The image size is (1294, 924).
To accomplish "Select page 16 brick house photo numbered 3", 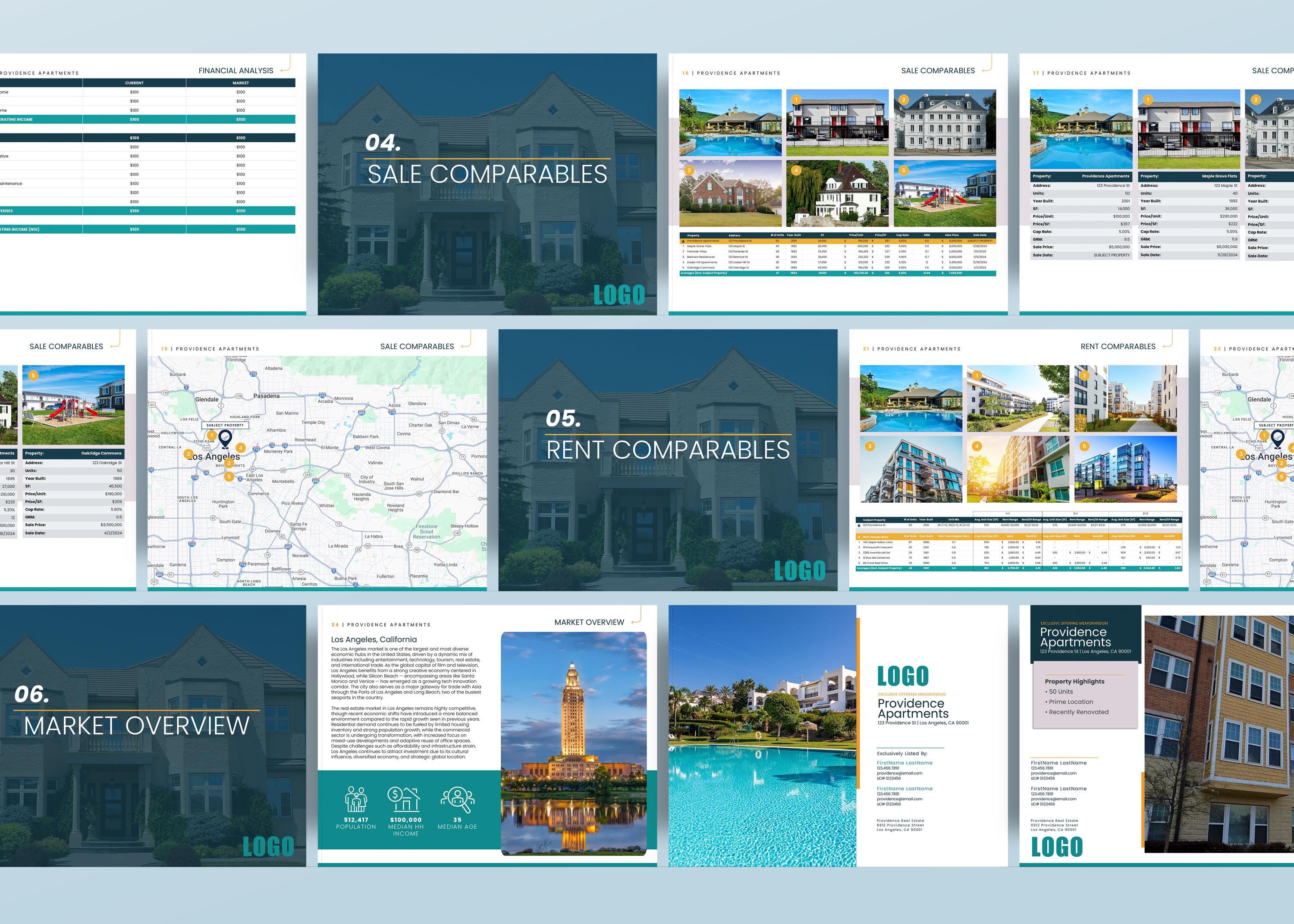I will click(x=730, y=193).
